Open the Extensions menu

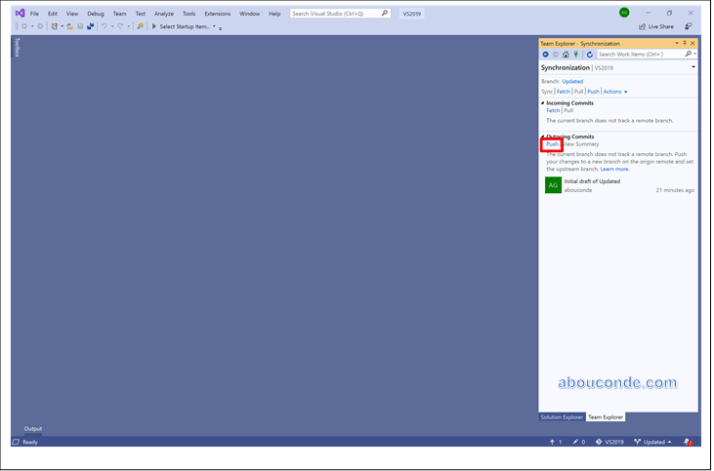(x=217, y=14)
